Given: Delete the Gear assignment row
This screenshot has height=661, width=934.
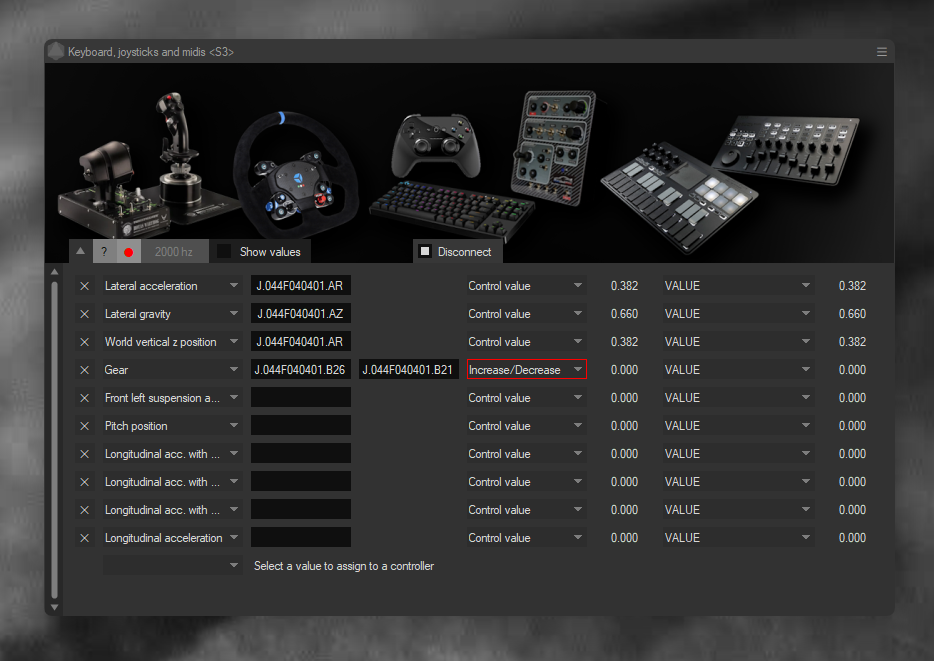Looking at the screenshot, I should [x=85, y=370].
